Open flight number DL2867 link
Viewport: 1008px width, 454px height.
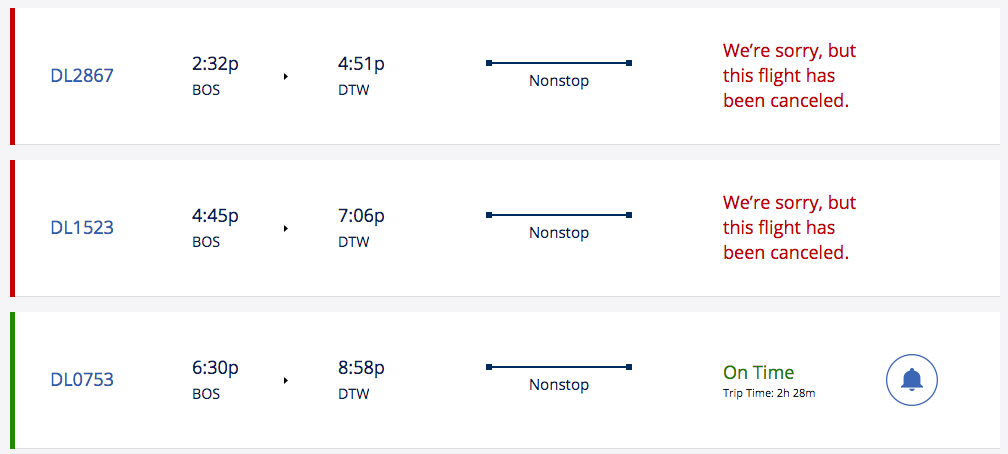pos(82,76)
